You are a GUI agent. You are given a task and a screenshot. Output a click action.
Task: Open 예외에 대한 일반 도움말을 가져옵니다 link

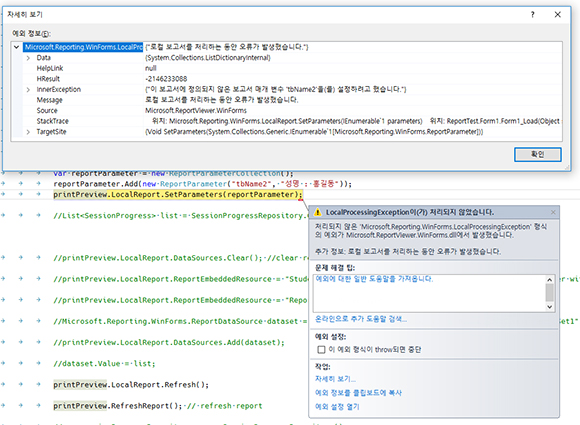point(374,279)
